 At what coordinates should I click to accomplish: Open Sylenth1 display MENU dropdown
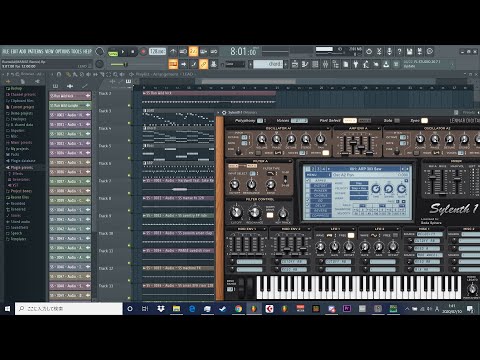coord(318,175)
